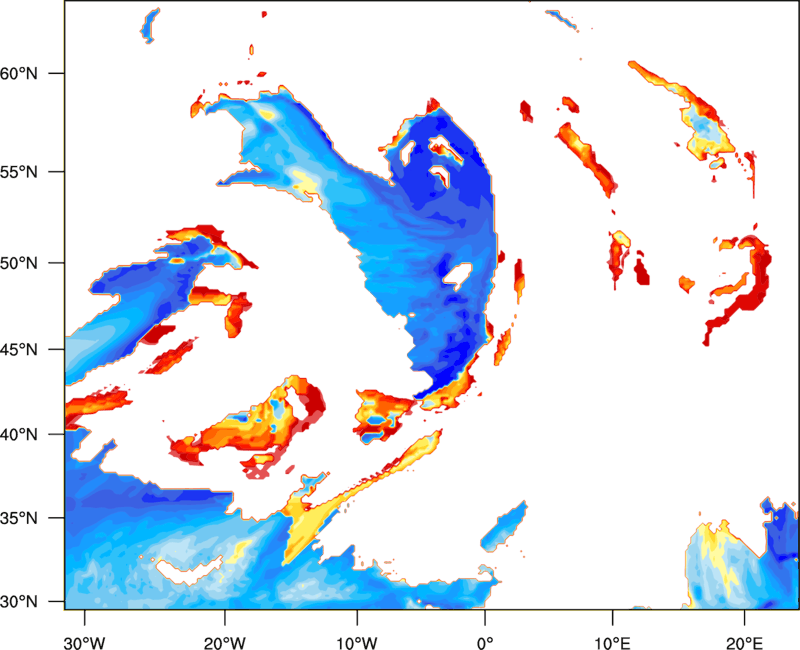Click the 20°W longitude label
This screenshot has height=650, width=800.
coord(225,643)
